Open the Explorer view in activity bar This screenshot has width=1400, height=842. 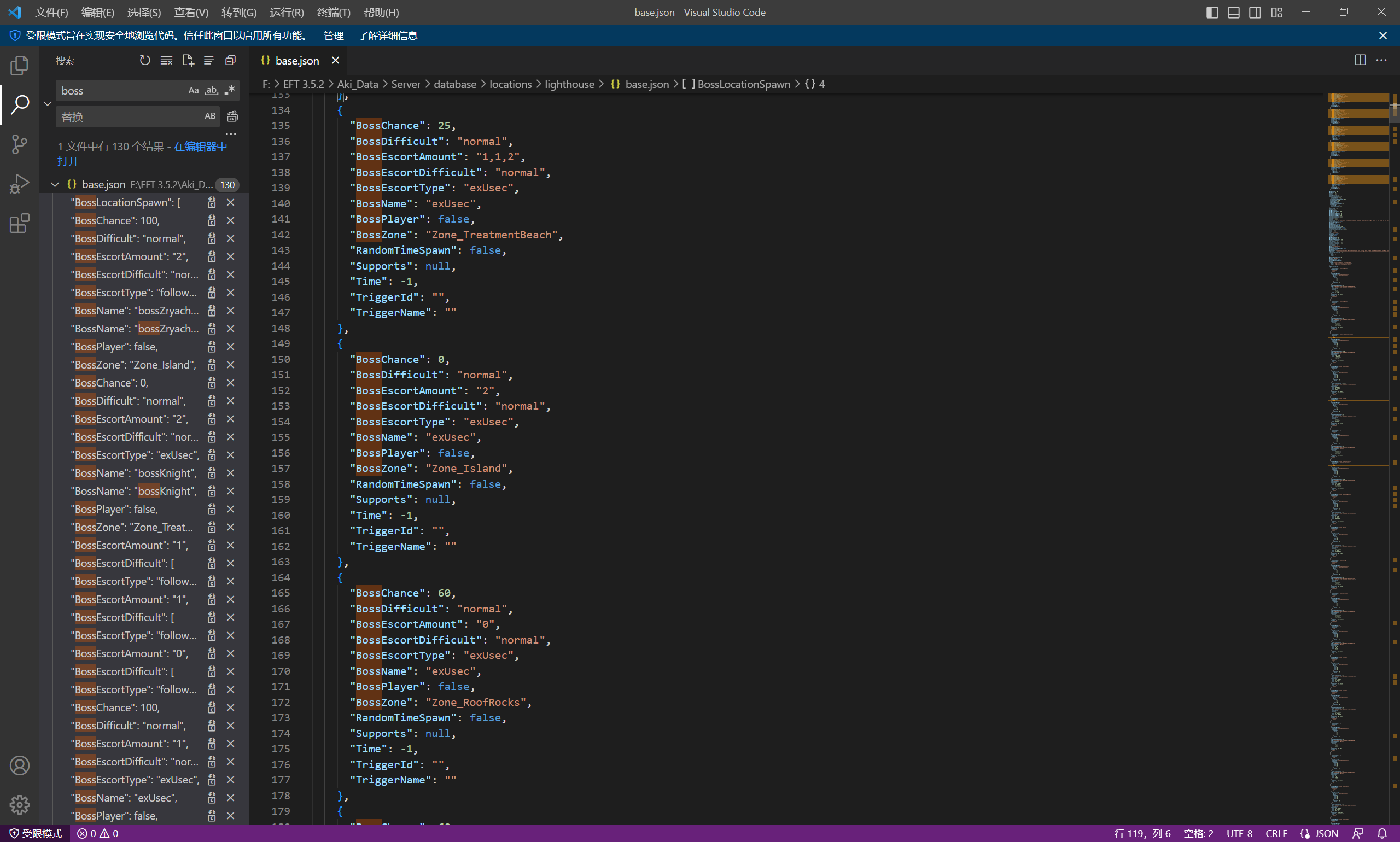(x=19, y=65)
